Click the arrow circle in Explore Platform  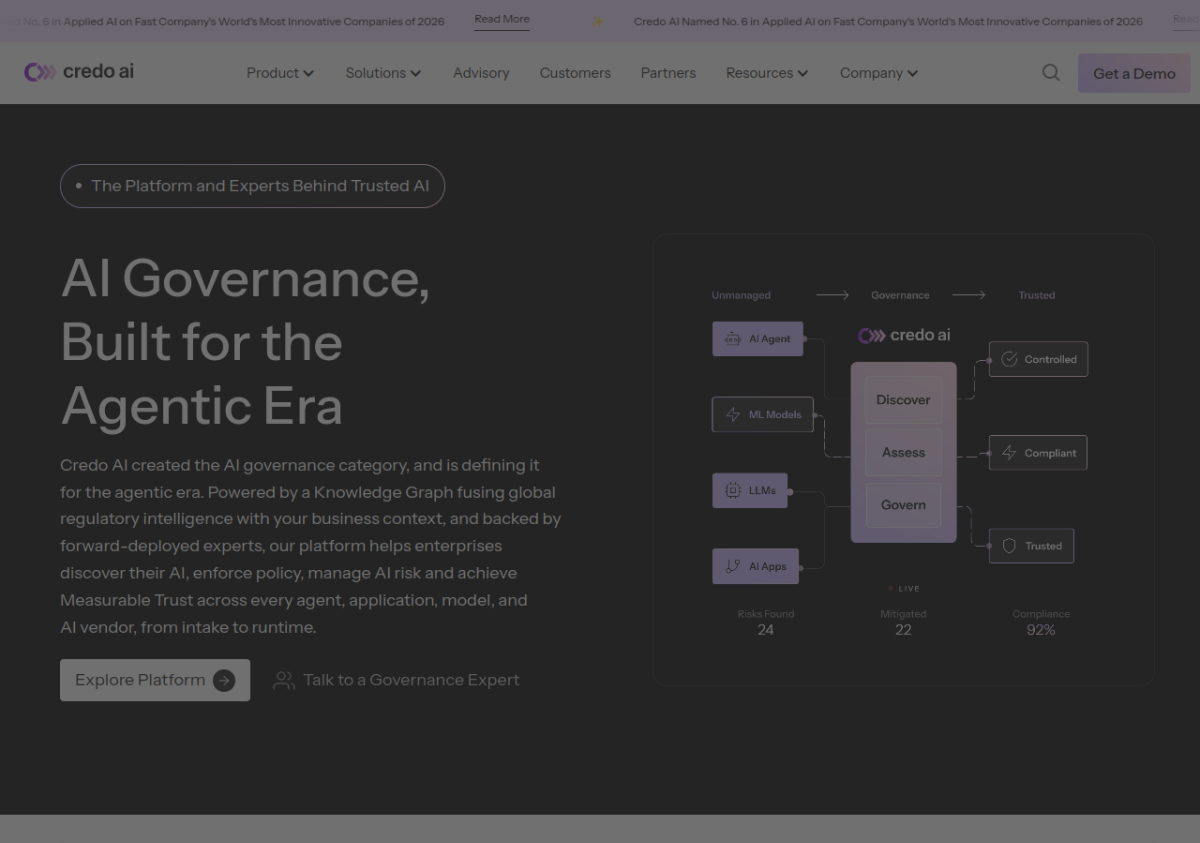point(225,680)
